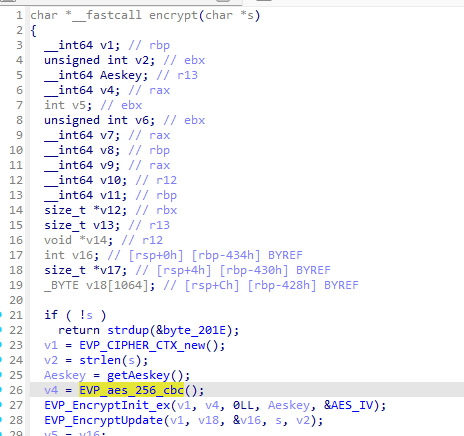
Task: Select the [rbp-434h] comment text
Action: (226, 255)
